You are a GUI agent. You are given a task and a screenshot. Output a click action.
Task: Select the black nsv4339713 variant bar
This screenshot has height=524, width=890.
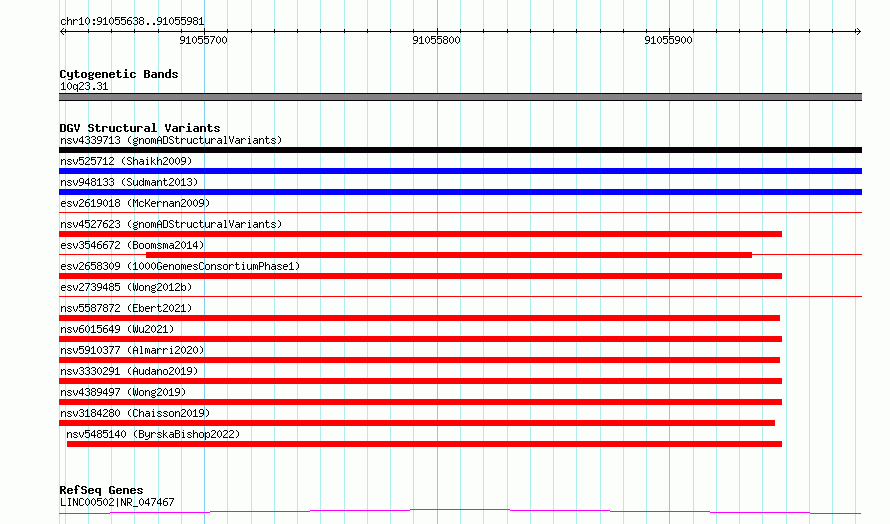(460, 150)
